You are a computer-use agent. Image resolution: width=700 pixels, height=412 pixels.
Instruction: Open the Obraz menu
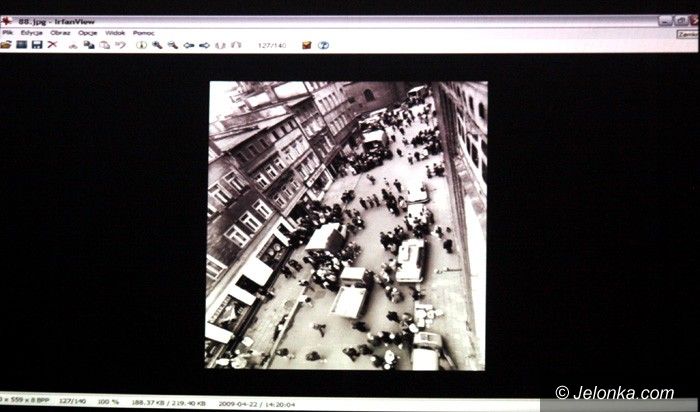point(60,33)
